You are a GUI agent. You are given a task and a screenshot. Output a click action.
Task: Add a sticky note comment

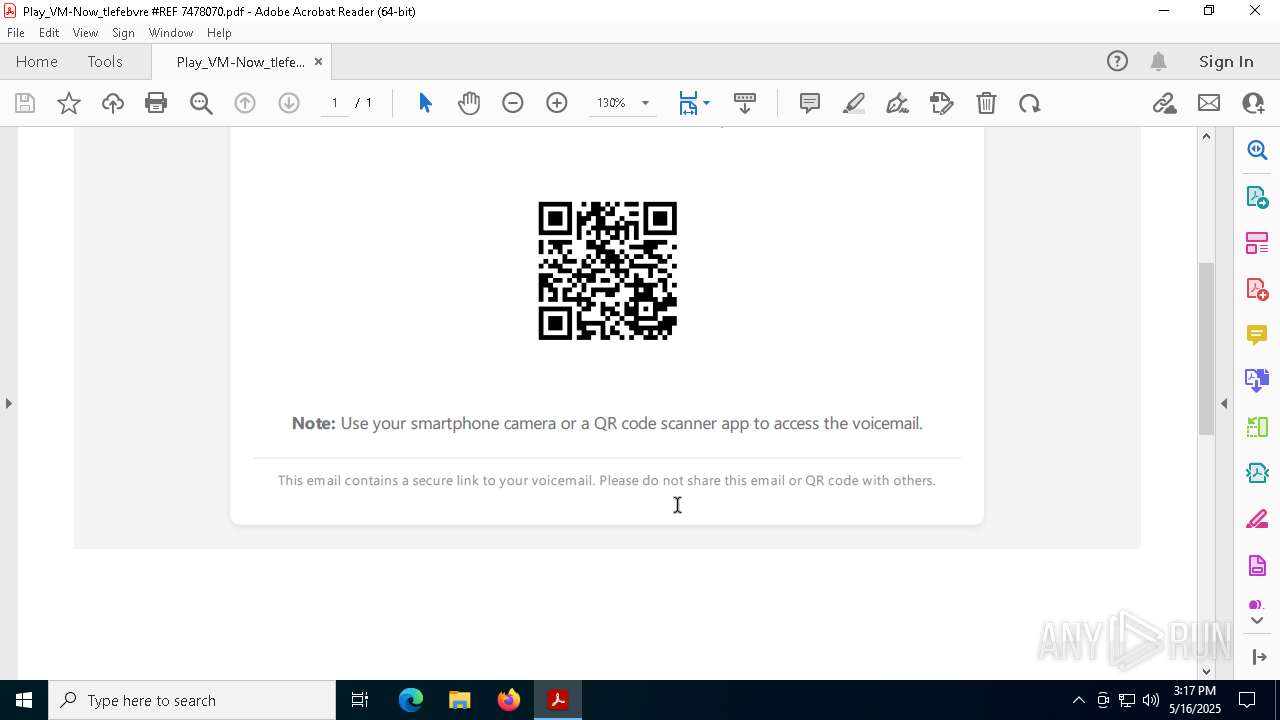[810, 103]
